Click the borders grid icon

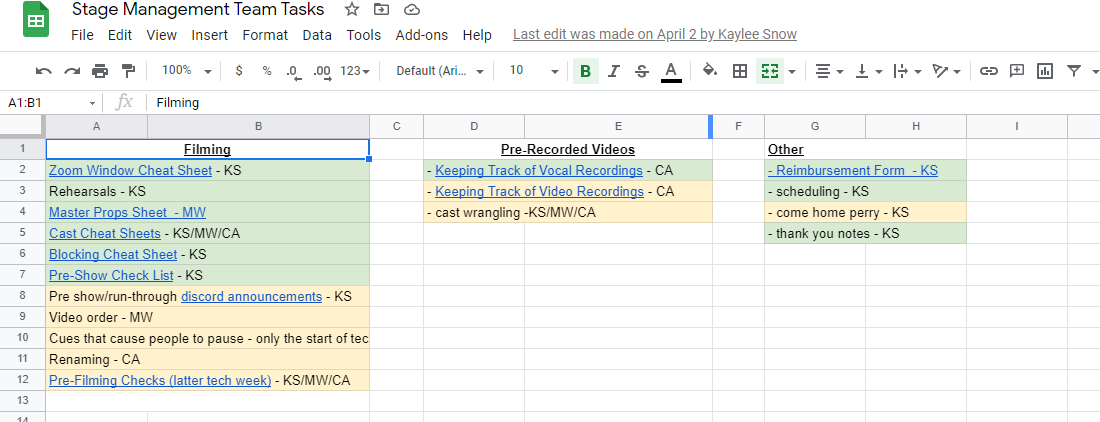[740, 71]
